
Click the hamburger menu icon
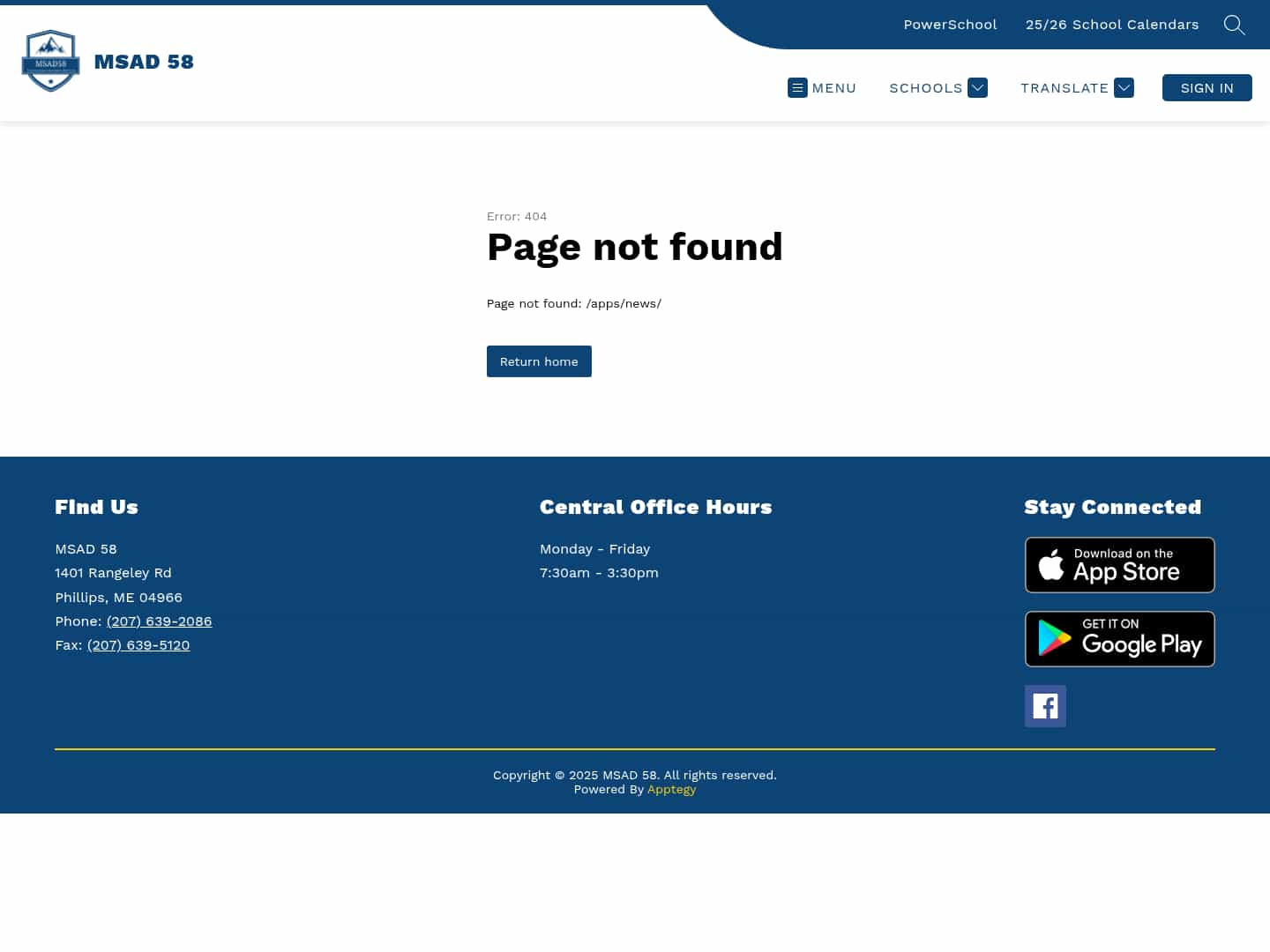pyautogui.click(x=797, y=87)
